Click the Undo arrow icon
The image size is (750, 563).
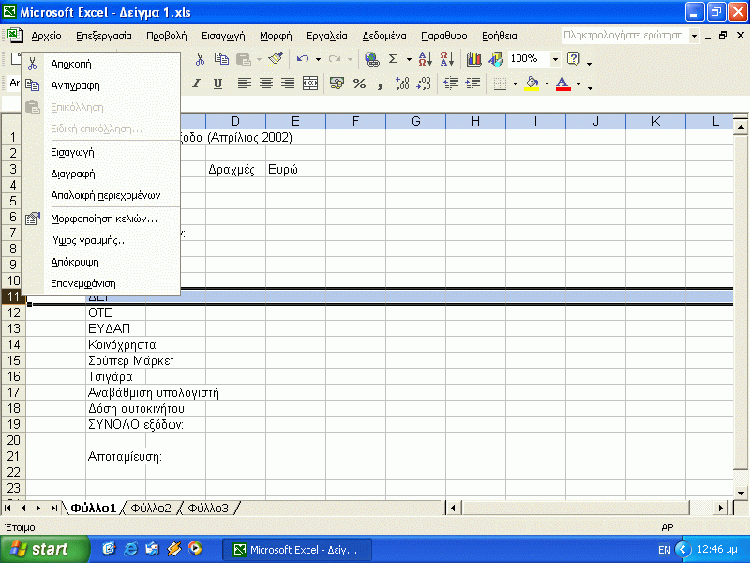click(x=302, y=59)
